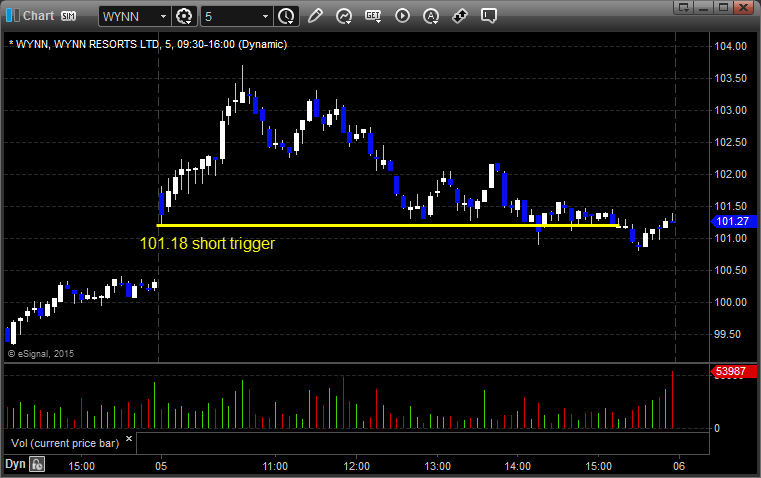Click the 100.00 price axis label

730,302
